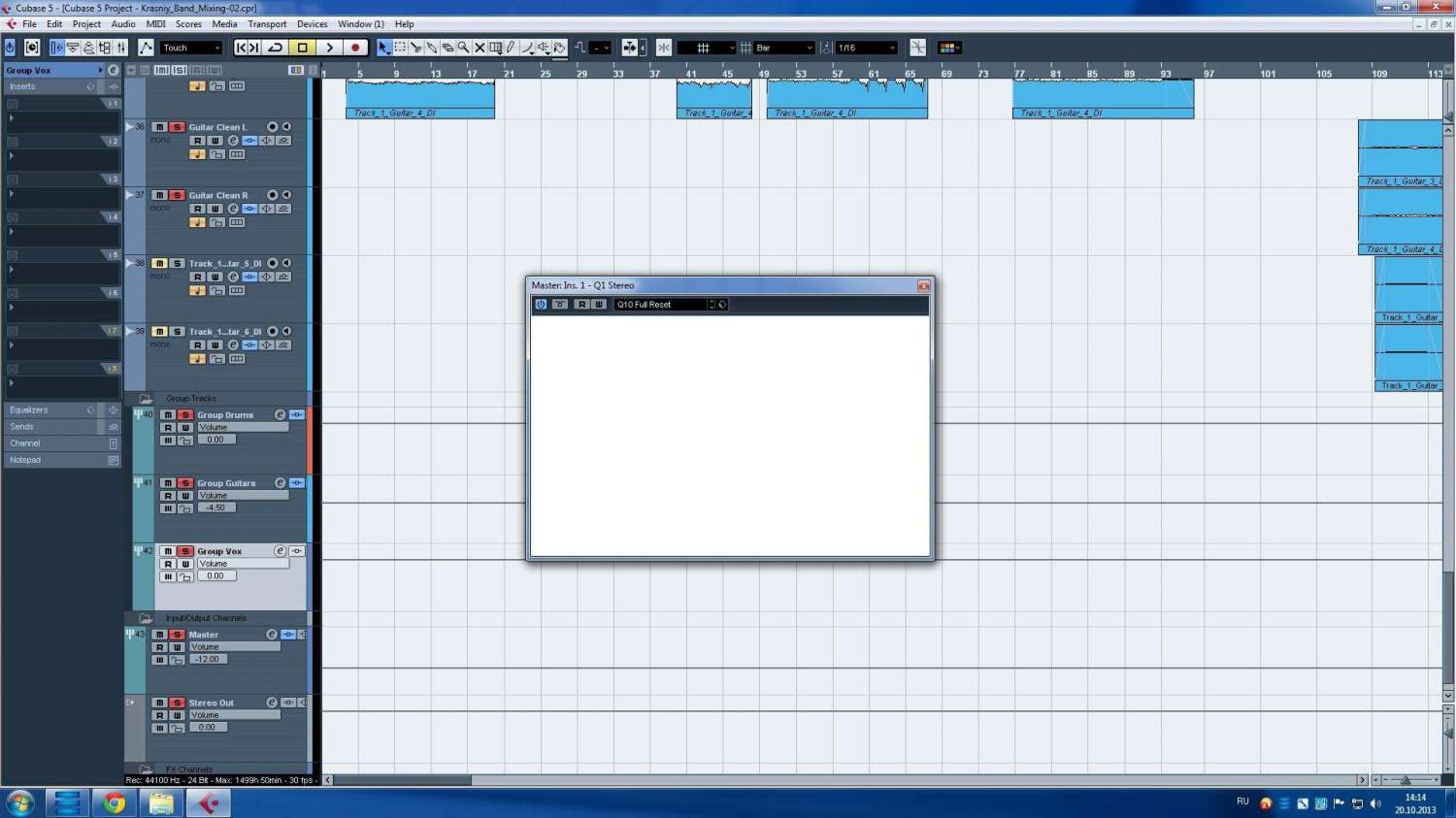
Task: Click the Group Drums volume value 0.00
Action: [215, 440]
